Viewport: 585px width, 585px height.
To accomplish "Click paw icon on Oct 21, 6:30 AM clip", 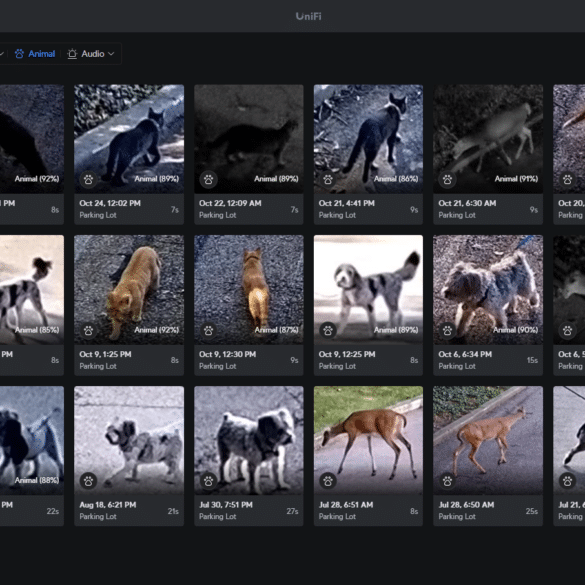I will pyautogui.click(x=447, y=179).
